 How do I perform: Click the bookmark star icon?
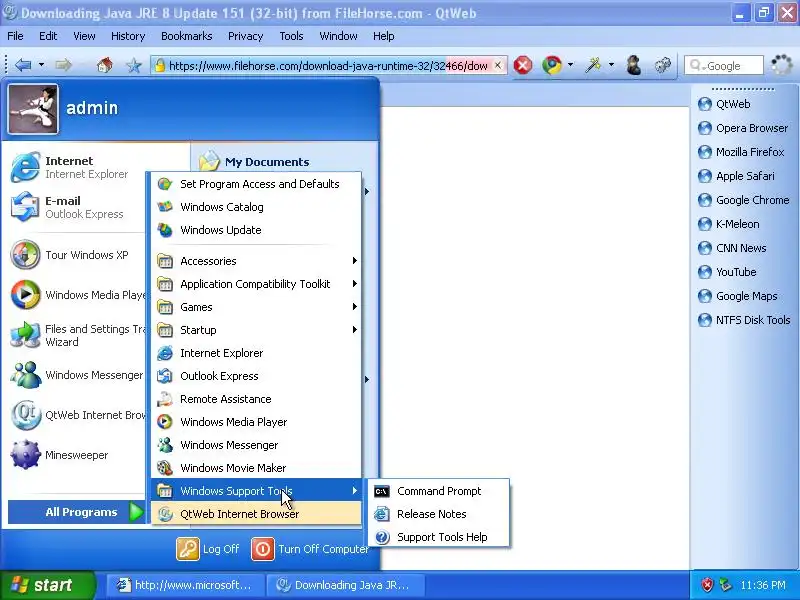click(134, 65)
